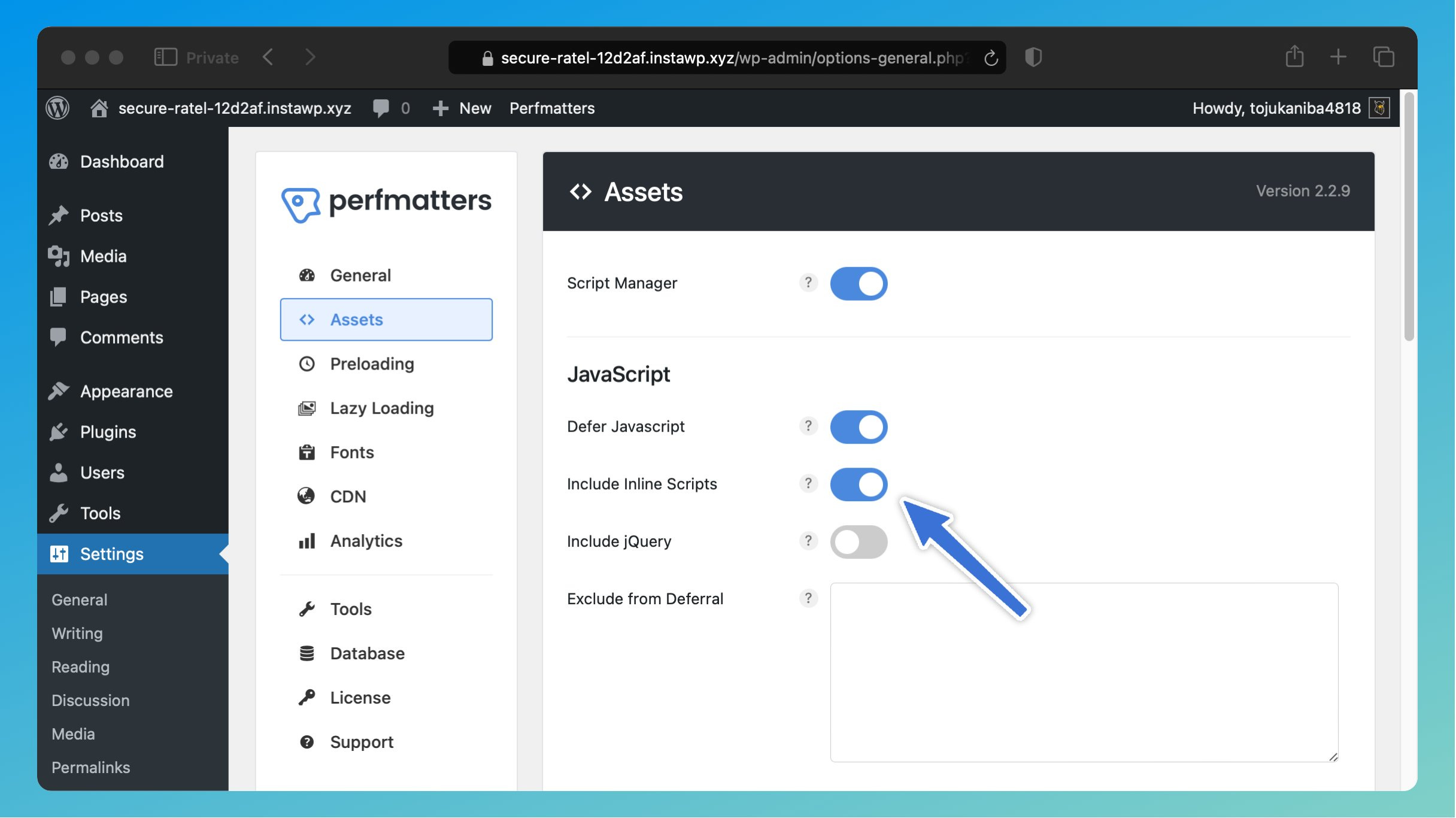Open the License section

(386, 698)
